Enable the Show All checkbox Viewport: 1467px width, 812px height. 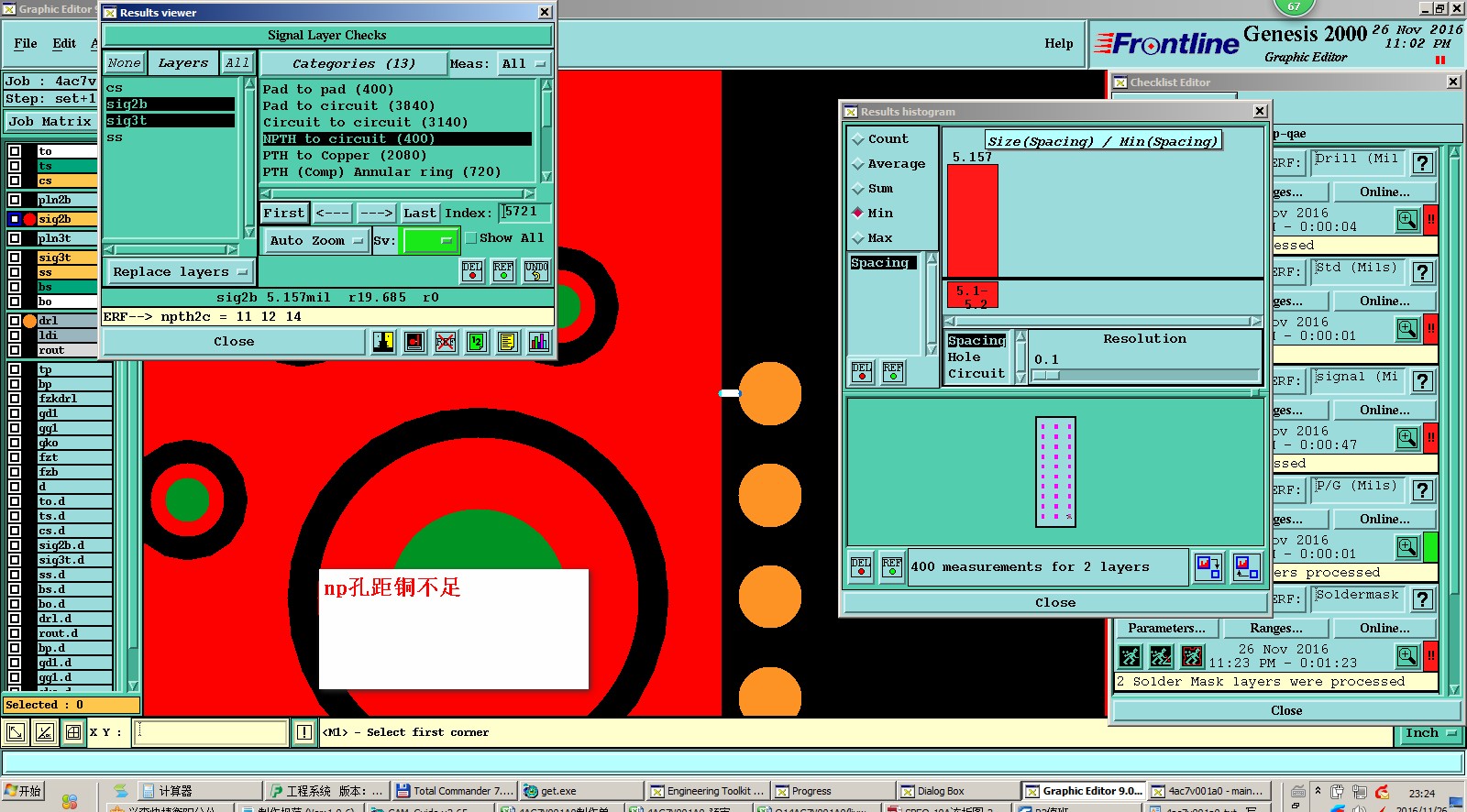(x=470, y=238)
